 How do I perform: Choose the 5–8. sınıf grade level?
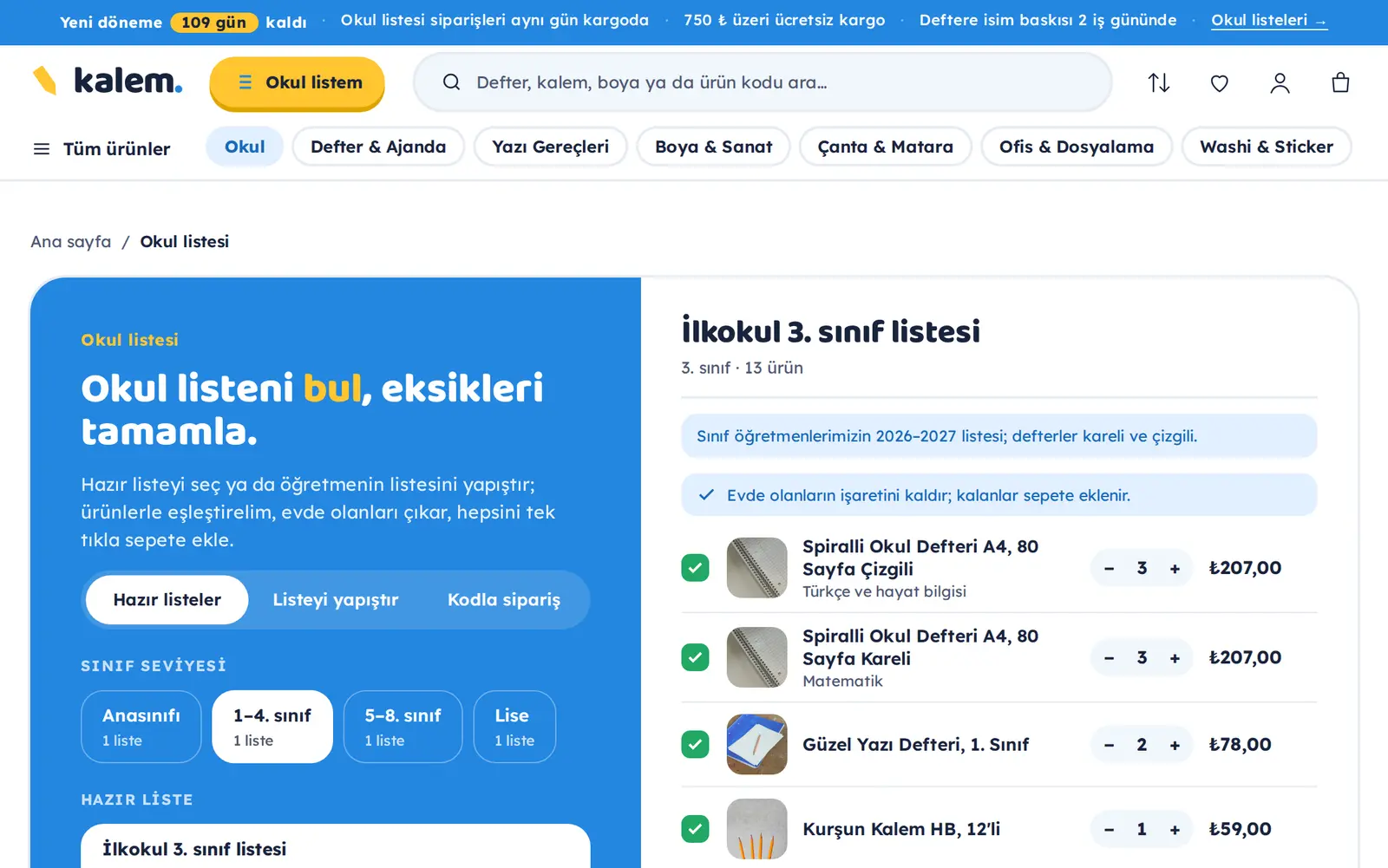(x=403, y=727)
